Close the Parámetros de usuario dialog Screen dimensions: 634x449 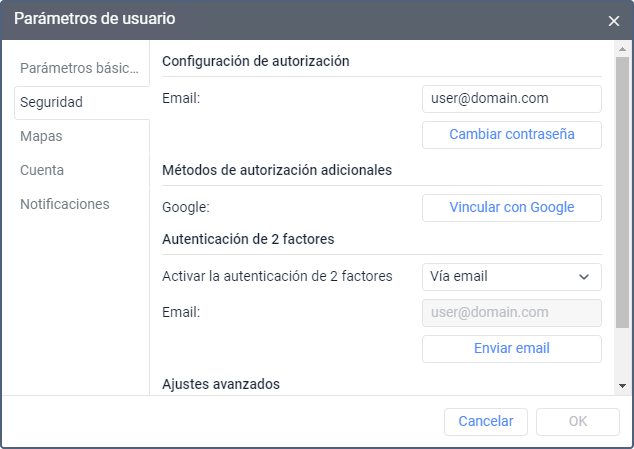coord(613,20)
